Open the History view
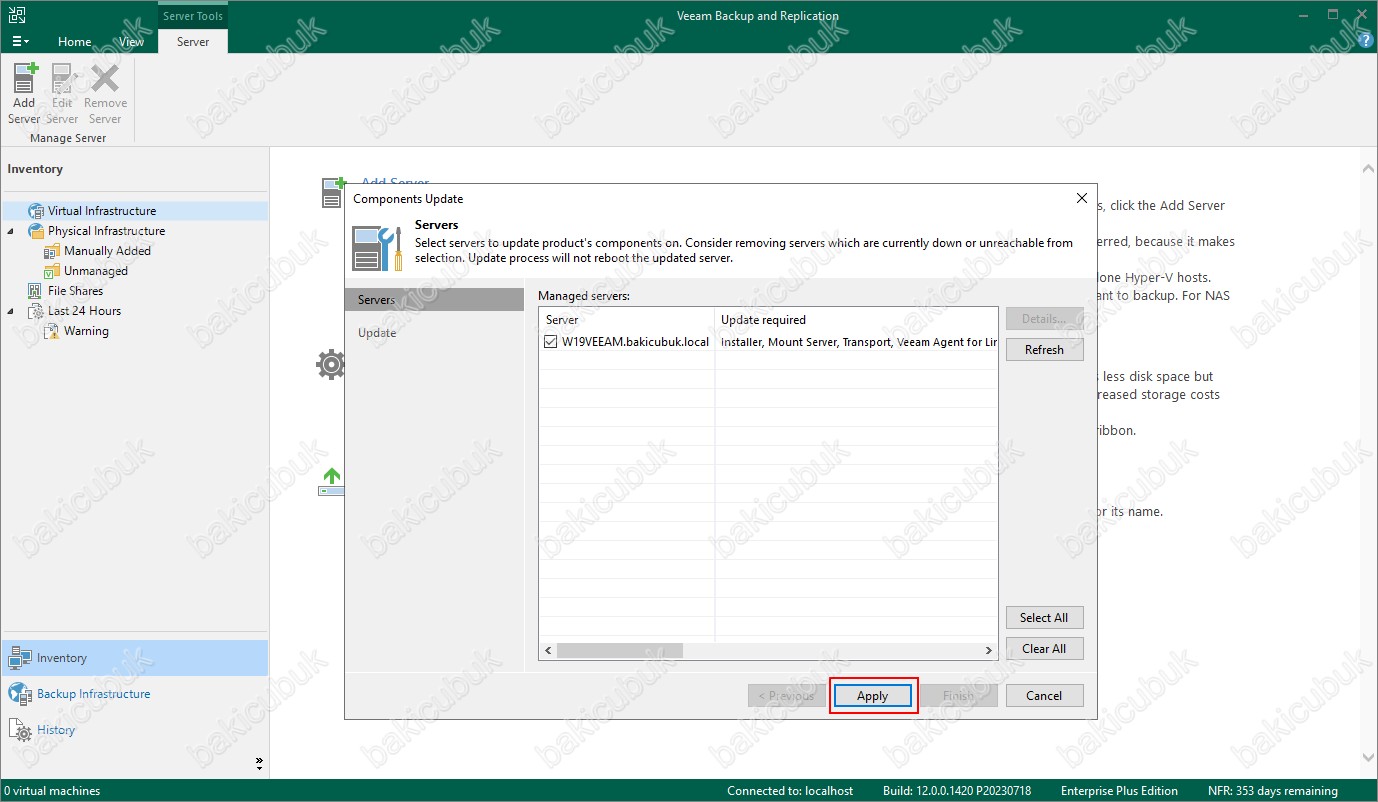Image resolution: width=1378 pixels, height=802 pixels. click(x=135, y=730)
